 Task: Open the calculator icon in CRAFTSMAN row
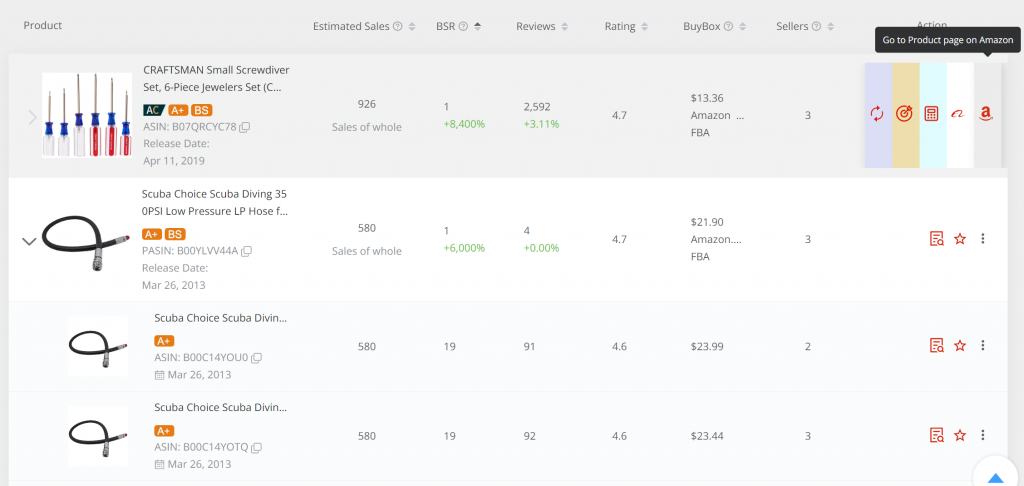pos(931,114)
